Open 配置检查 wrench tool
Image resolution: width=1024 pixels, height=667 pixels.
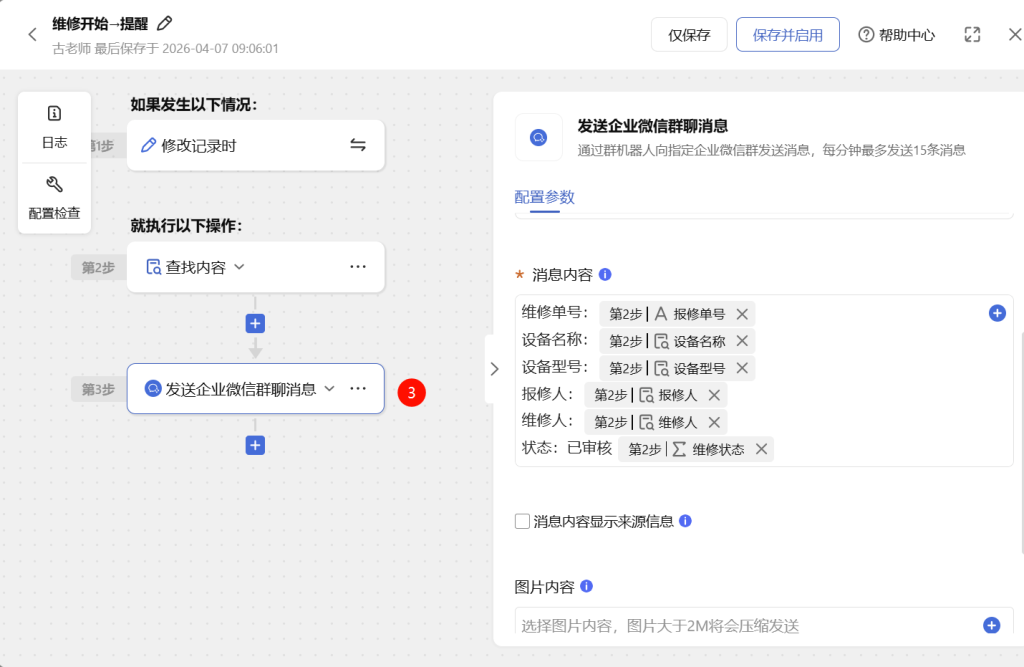[54, 198]
